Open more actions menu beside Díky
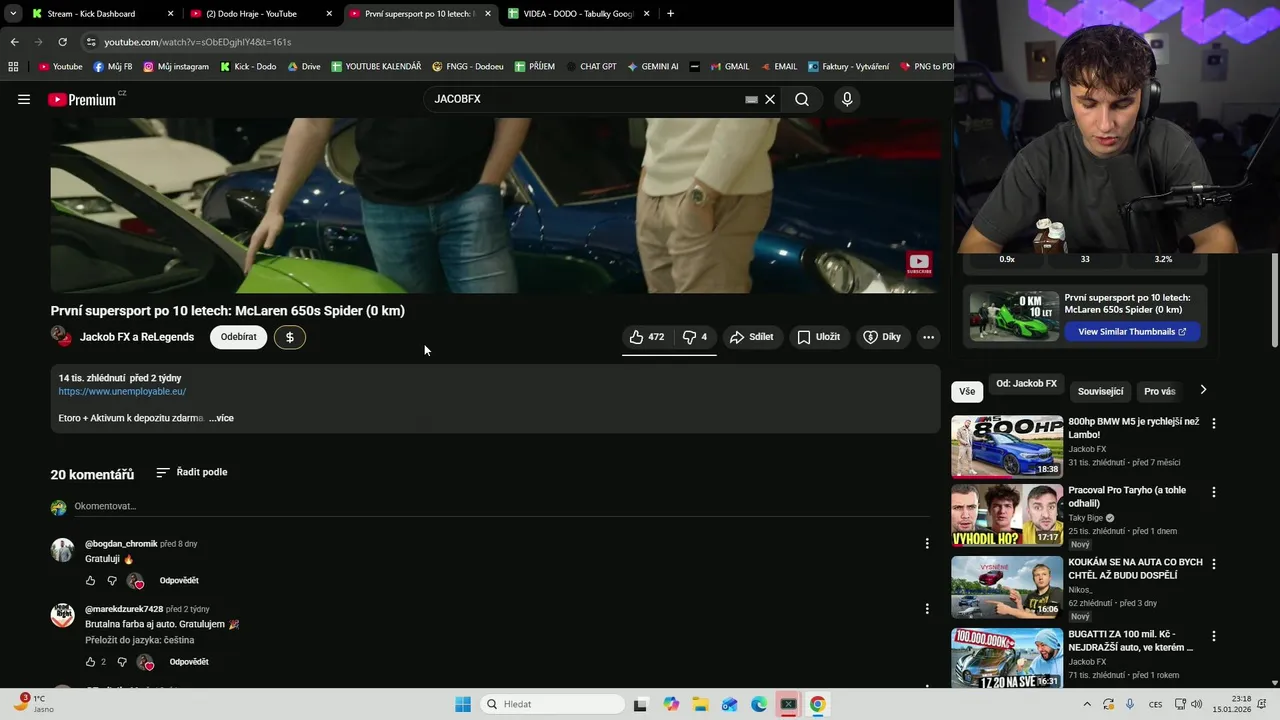Viewport: 1280px width, 720px height. [928, 337]
